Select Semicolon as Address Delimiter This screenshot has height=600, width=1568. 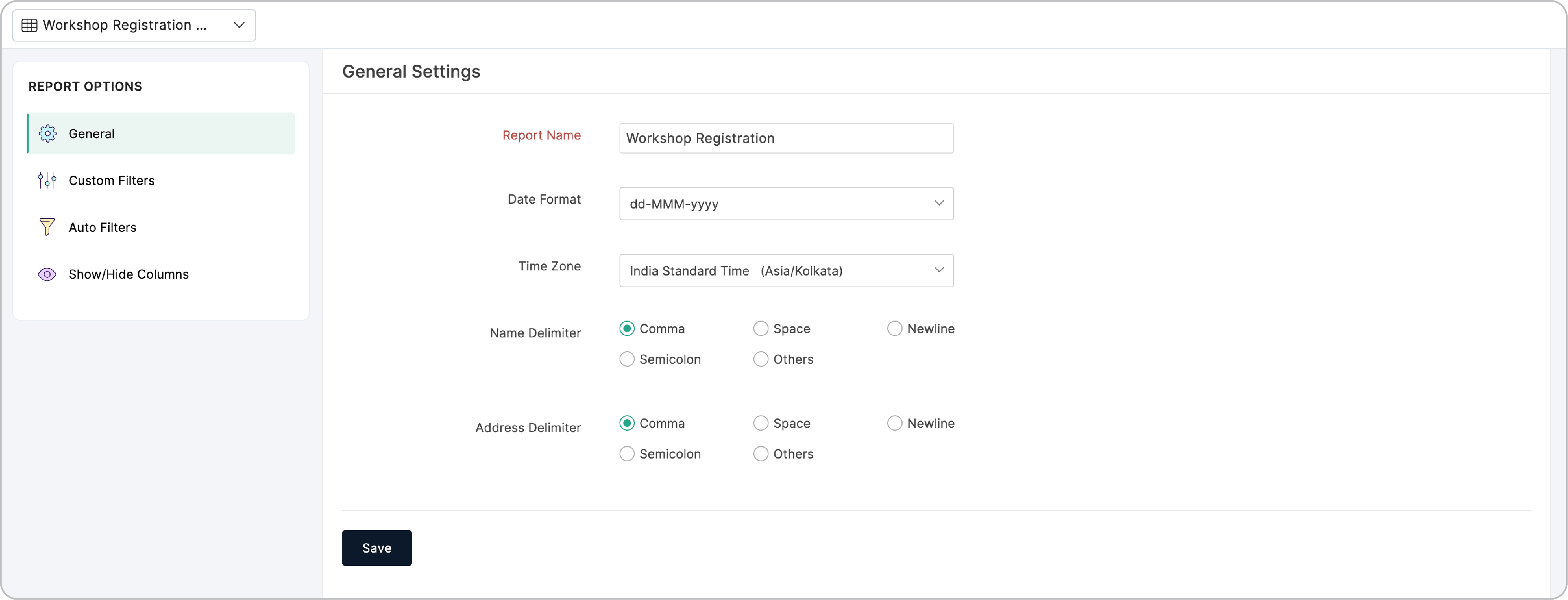coord(626,453)
